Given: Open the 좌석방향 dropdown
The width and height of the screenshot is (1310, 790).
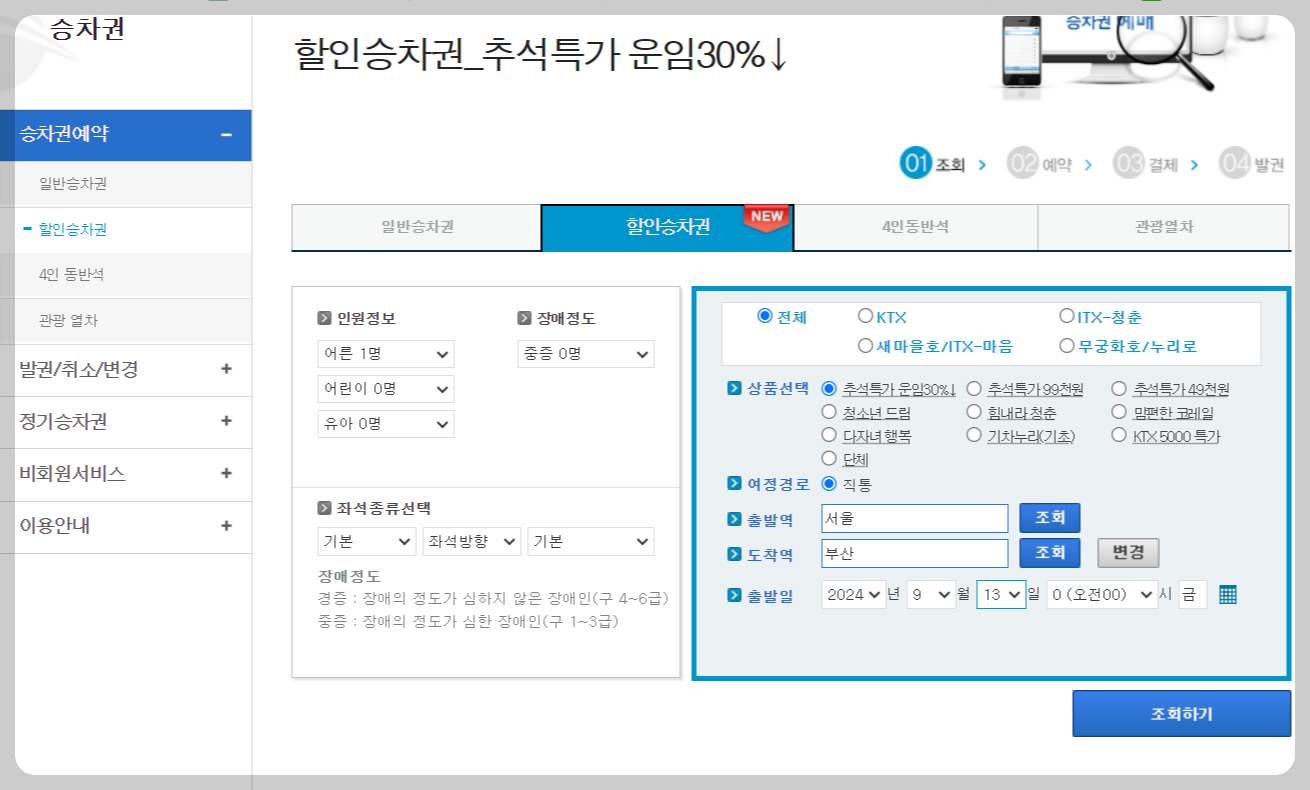Looking at the screenshot, I should pyautogui.click(x=472, y=542).
